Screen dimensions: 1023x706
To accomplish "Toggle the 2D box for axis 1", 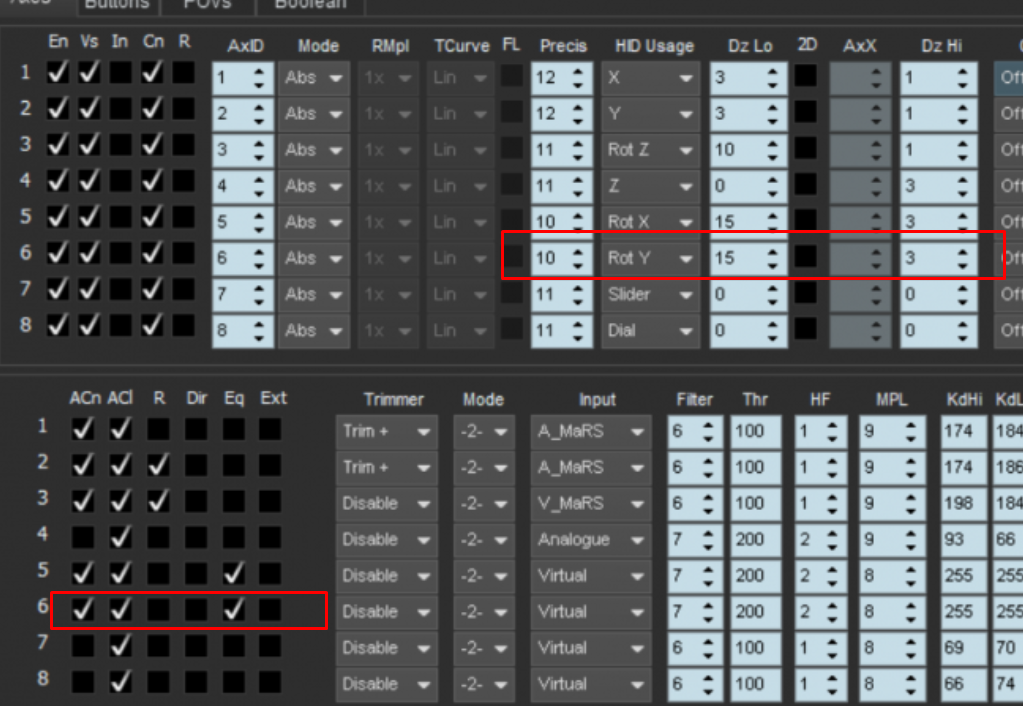I will [x=806, y=76].
